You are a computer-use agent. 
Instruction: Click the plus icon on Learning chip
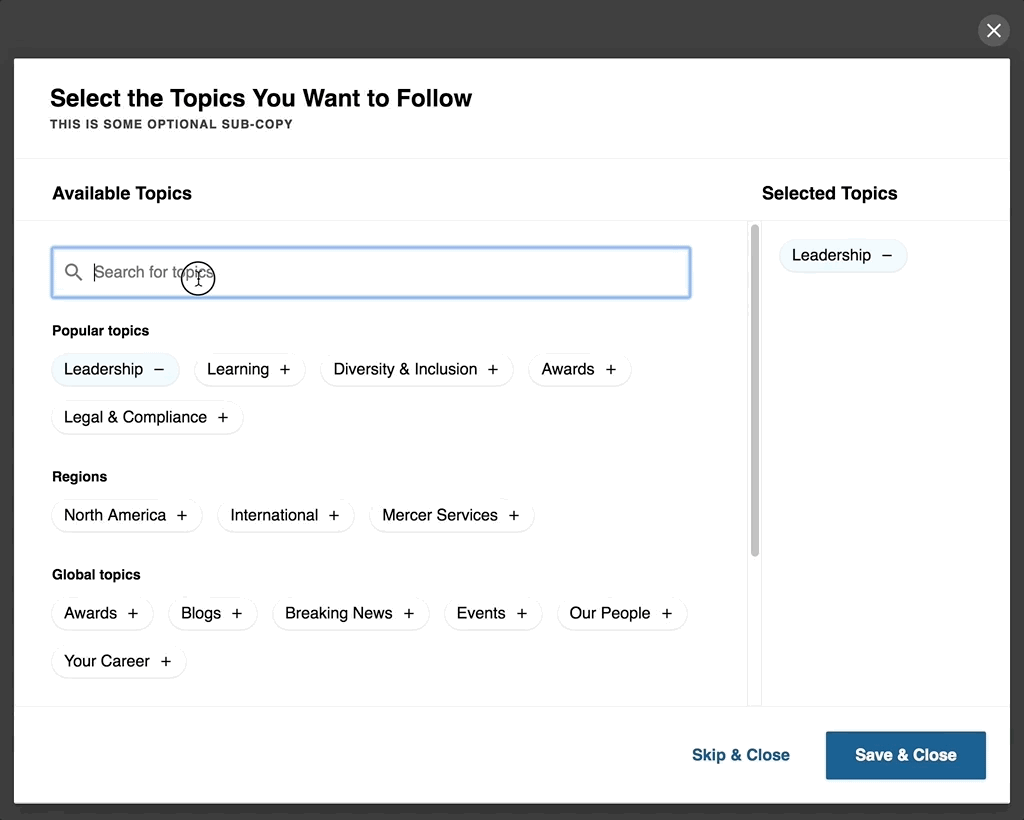285,370
